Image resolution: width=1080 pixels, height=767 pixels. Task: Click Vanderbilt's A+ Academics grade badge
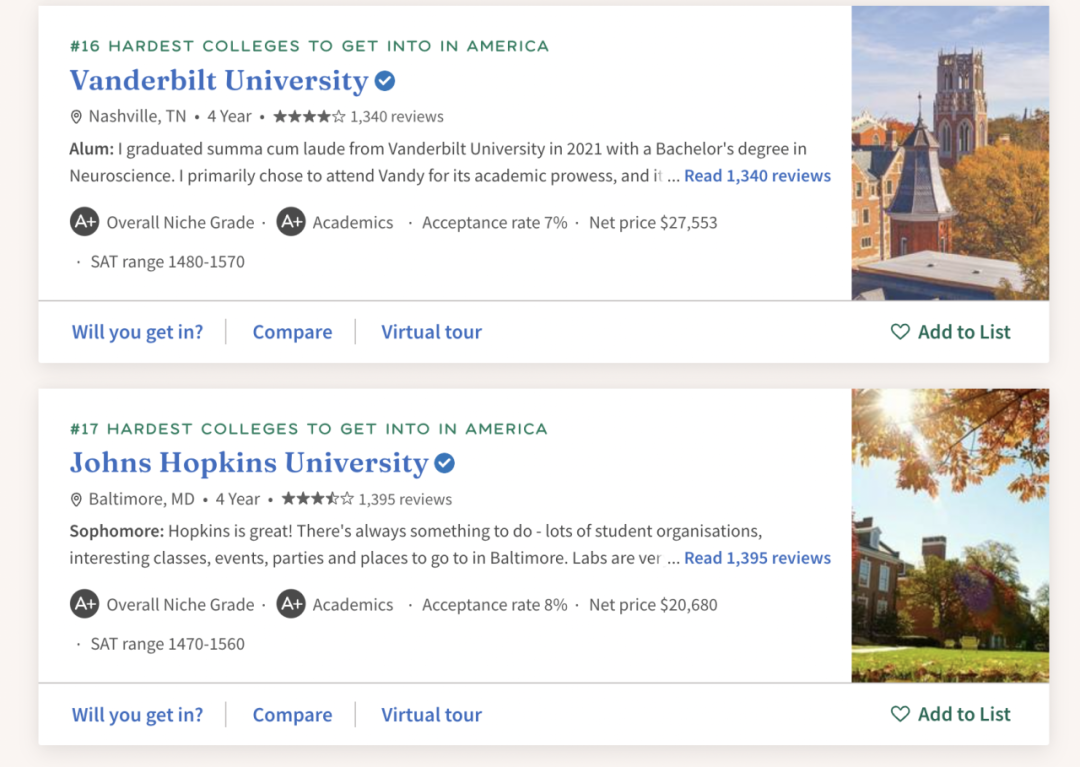point(291,222)
